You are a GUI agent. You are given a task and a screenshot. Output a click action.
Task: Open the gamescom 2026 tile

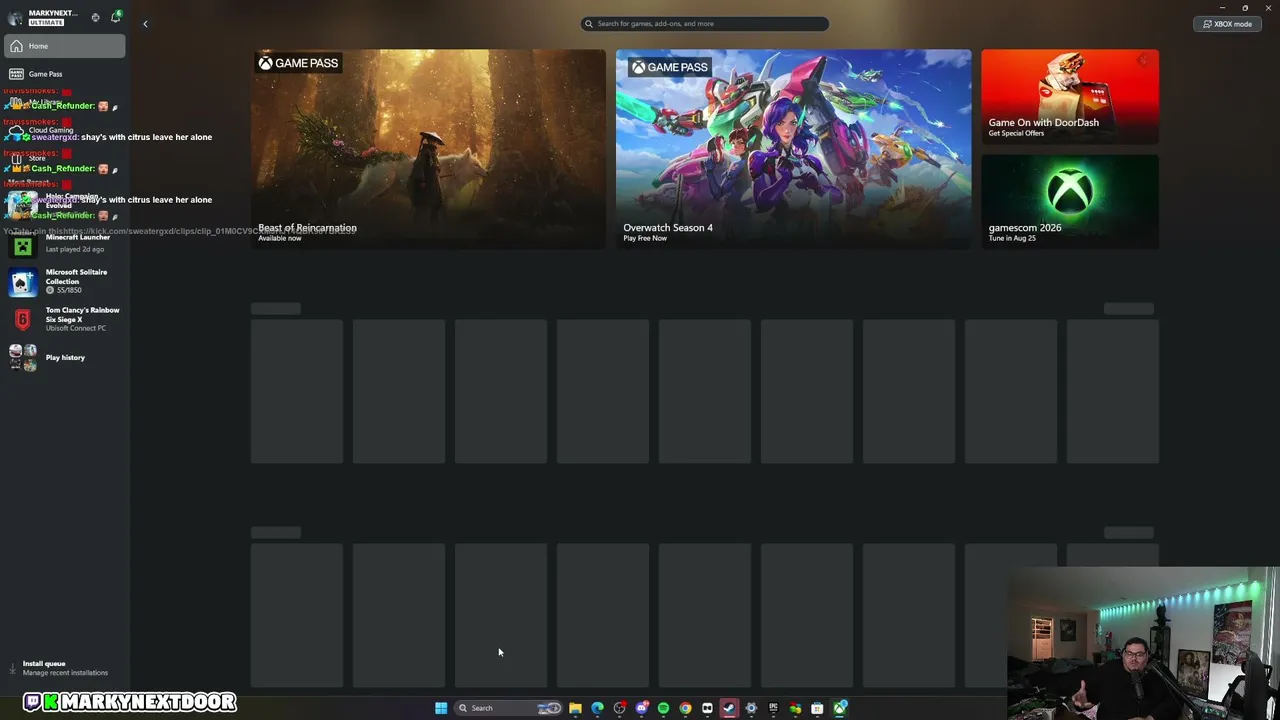(x=1070, y=201)
